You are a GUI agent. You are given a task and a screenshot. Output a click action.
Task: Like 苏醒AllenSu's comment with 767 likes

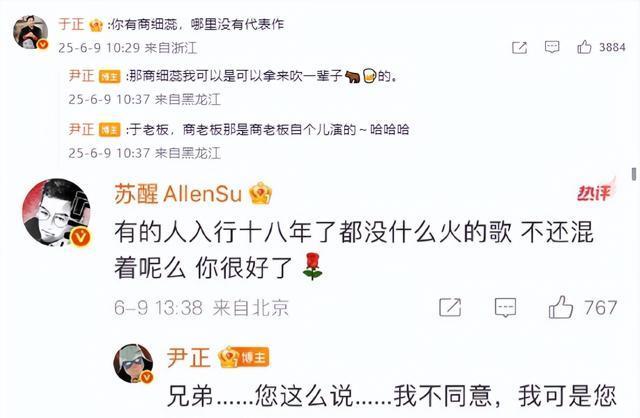[560, 307]
